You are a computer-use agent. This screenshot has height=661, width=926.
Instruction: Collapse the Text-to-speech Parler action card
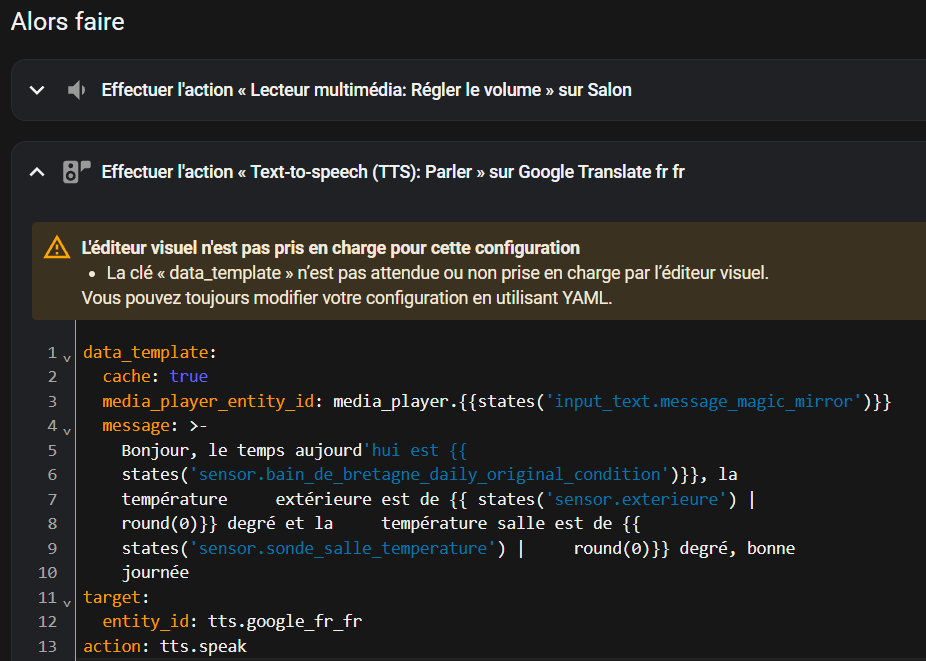37,172
